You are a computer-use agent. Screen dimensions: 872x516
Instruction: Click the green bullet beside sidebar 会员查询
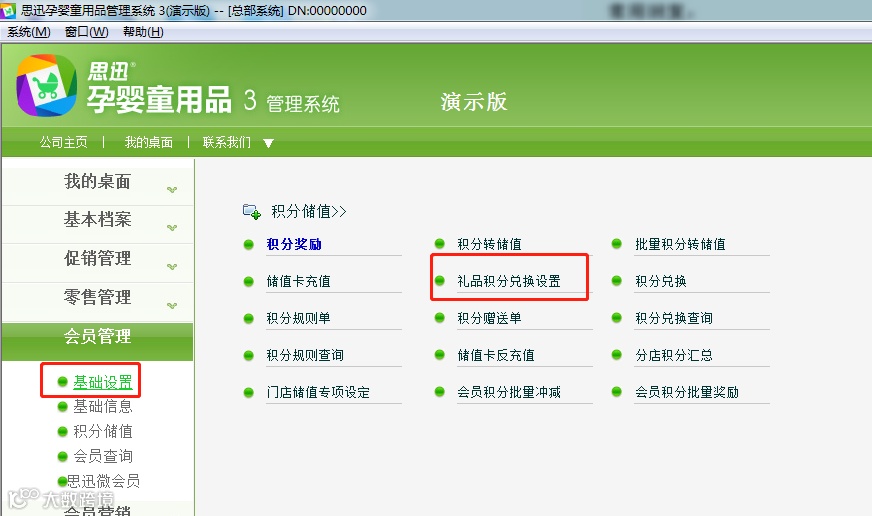coord(62,457)
